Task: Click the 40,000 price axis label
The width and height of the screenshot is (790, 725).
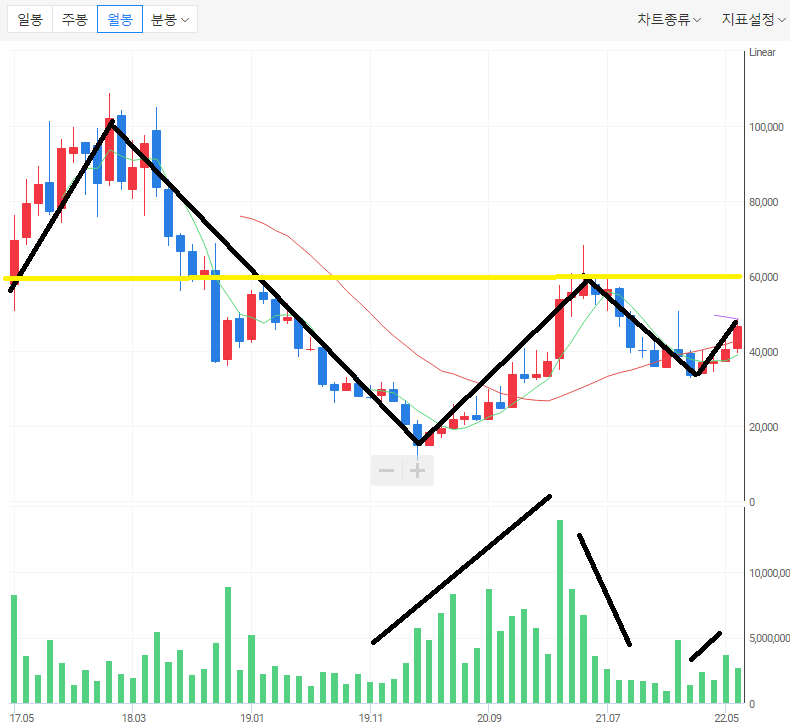Action: tap(764, 352)
